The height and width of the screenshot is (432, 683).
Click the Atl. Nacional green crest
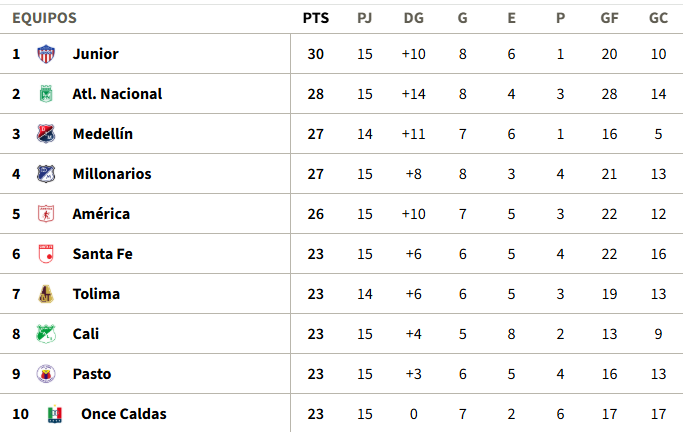[46, 94]
